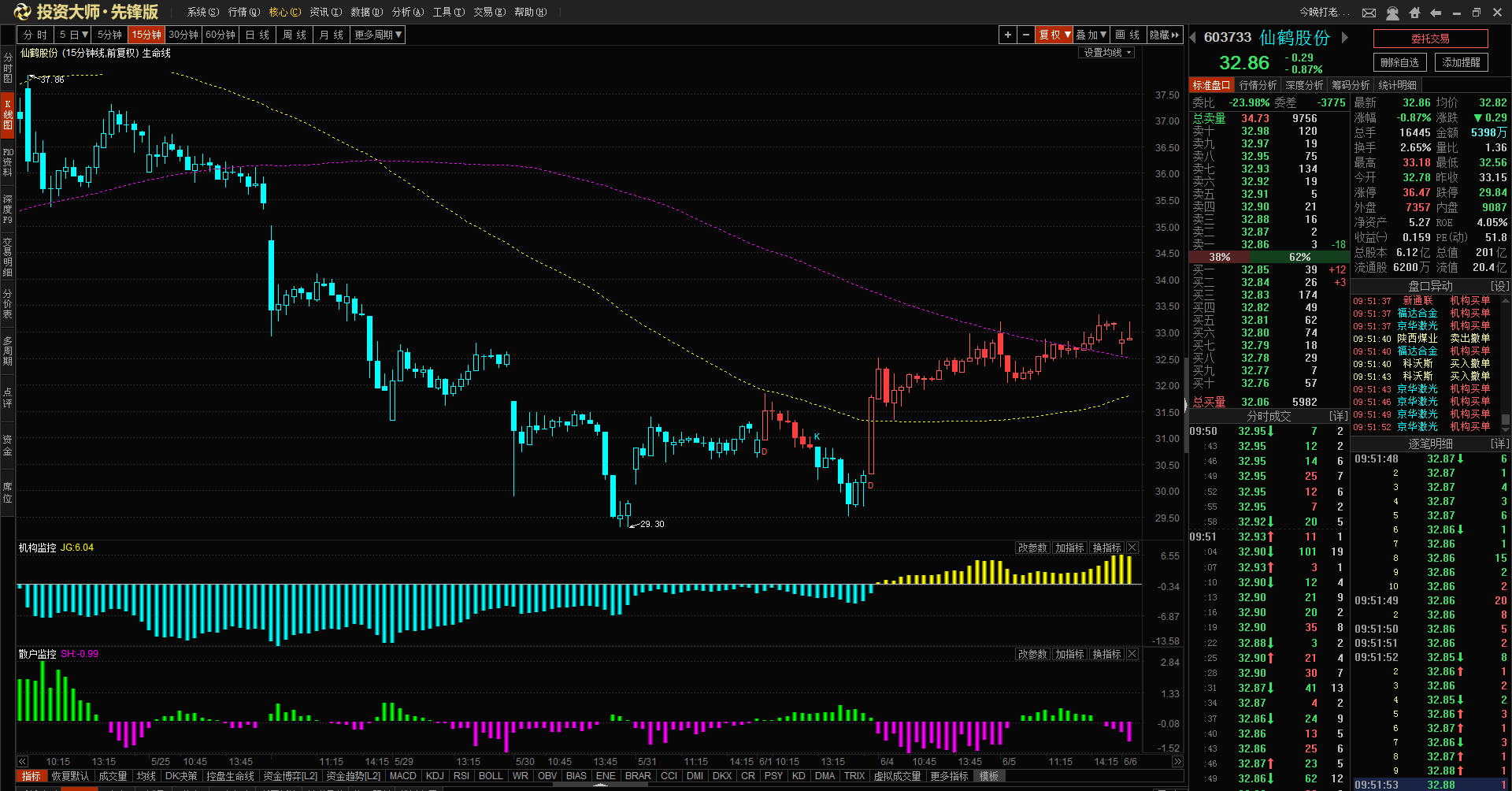This screenshot has height=791, width=1512.
Task: Open the 分时图 sidebar view
Action: [7, 68]
